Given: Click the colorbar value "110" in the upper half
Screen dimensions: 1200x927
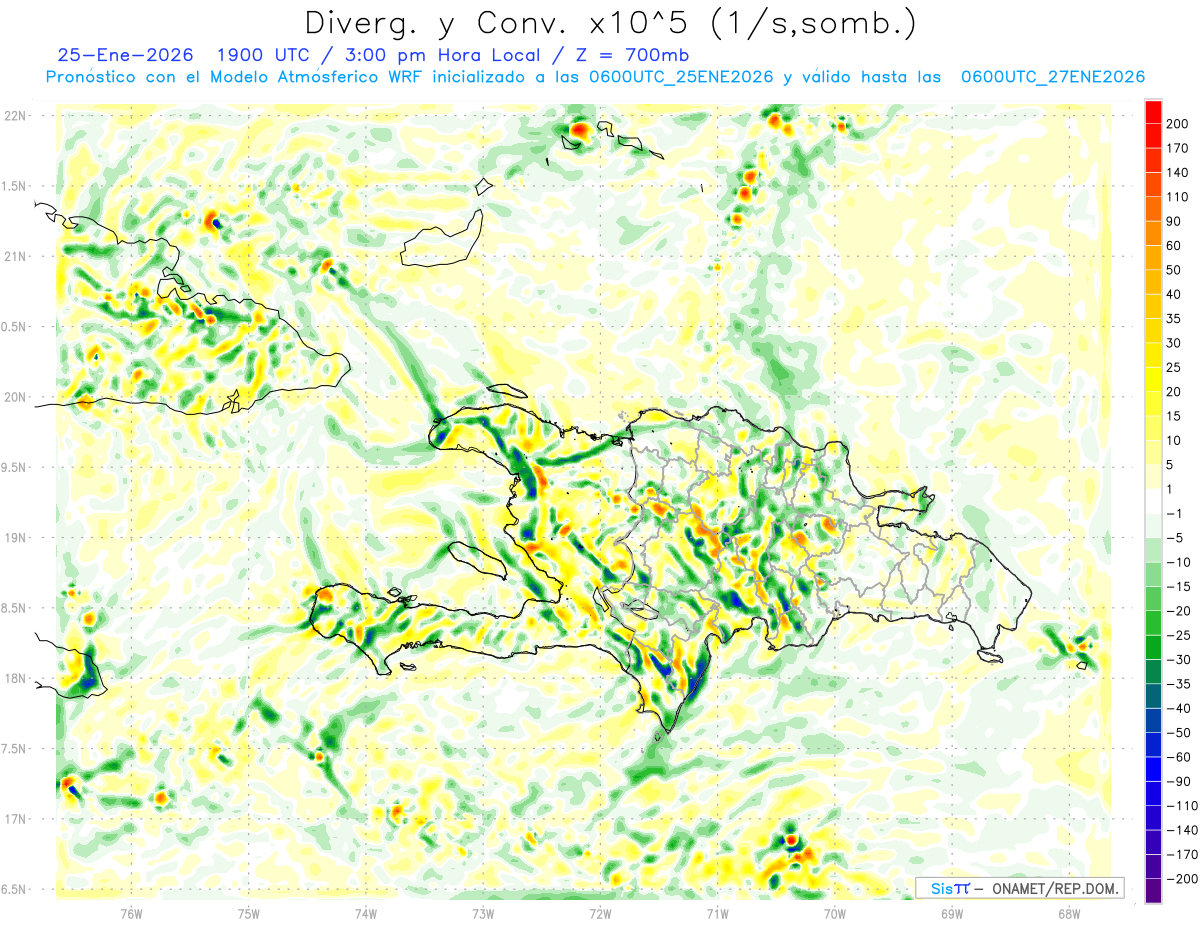Looking at the screenshot, I should (x=1178, y=197).
